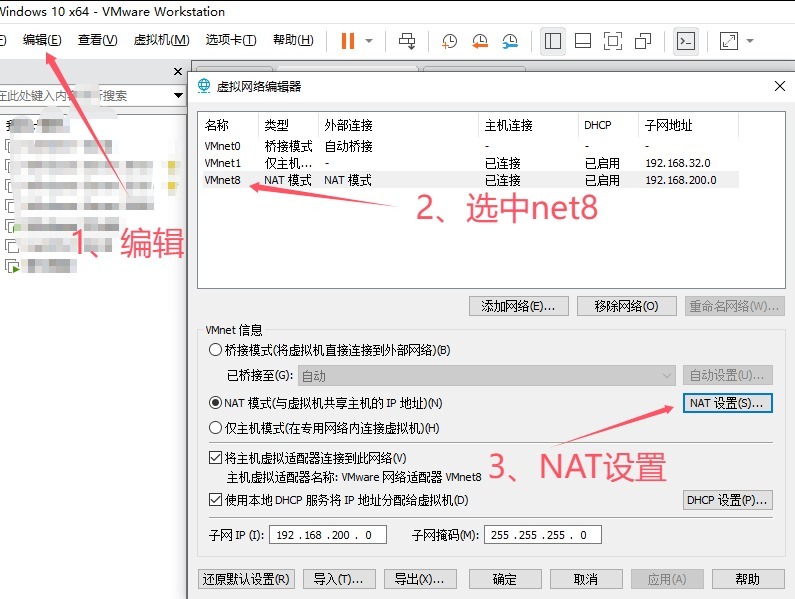
Task: Enter full screen mode icon
Action: tap(613, 41)
